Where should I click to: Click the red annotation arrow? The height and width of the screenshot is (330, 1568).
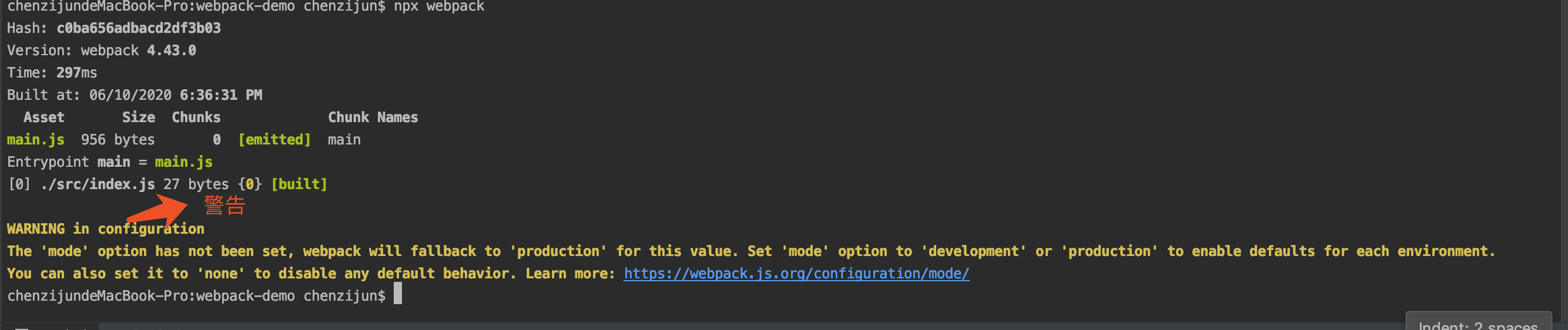tap(158, 210)
